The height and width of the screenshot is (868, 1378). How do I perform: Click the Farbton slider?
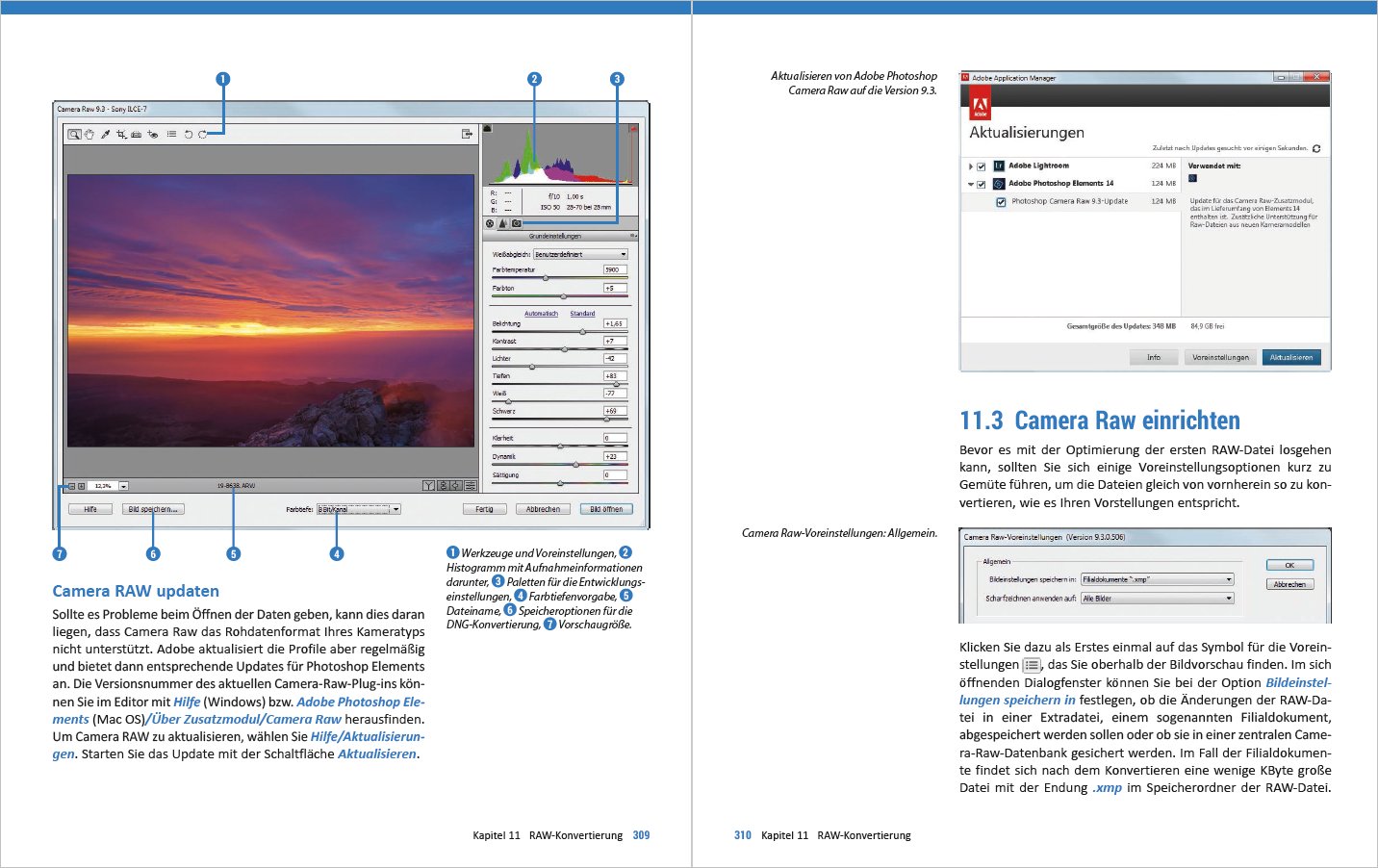tap(559, 296)
